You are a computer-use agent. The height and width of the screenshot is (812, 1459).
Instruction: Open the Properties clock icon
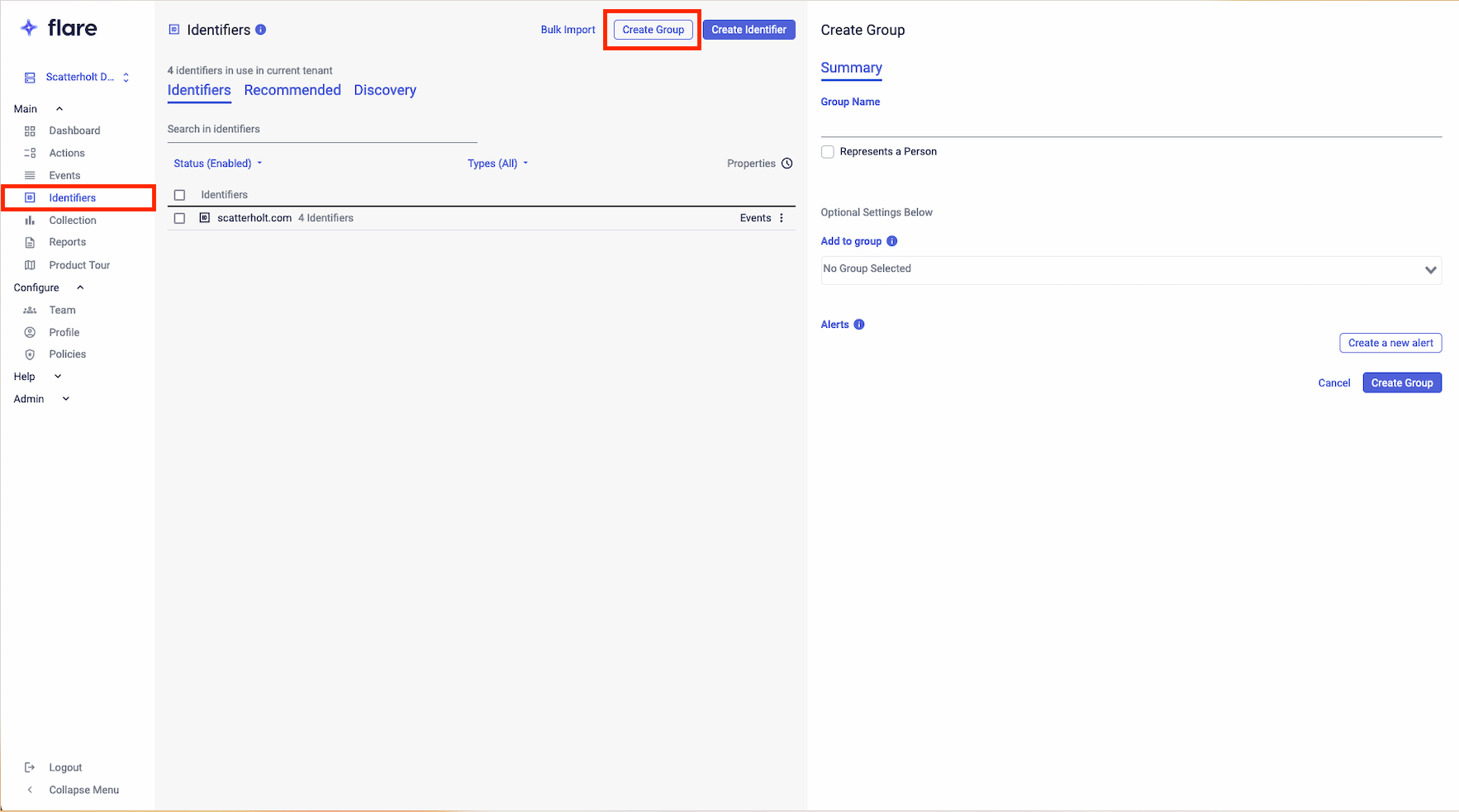pyautogui.click(x=787, y=164)
